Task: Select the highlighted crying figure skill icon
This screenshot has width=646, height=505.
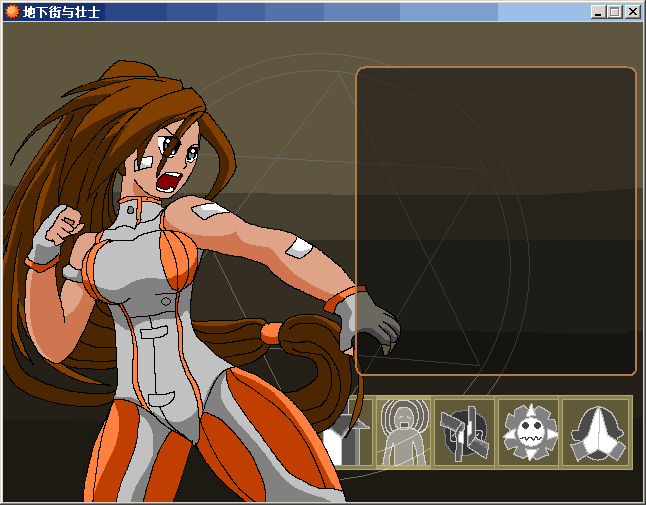Action: click(403, 432)
